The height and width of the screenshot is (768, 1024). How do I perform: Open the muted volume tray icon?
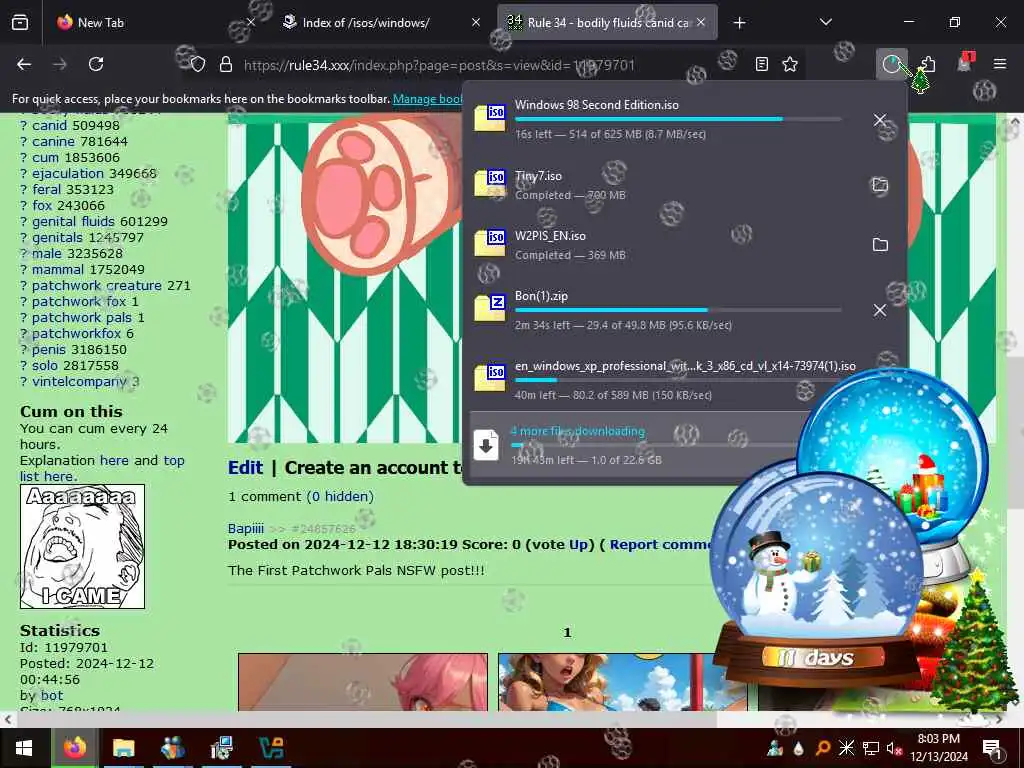(895, 748)
